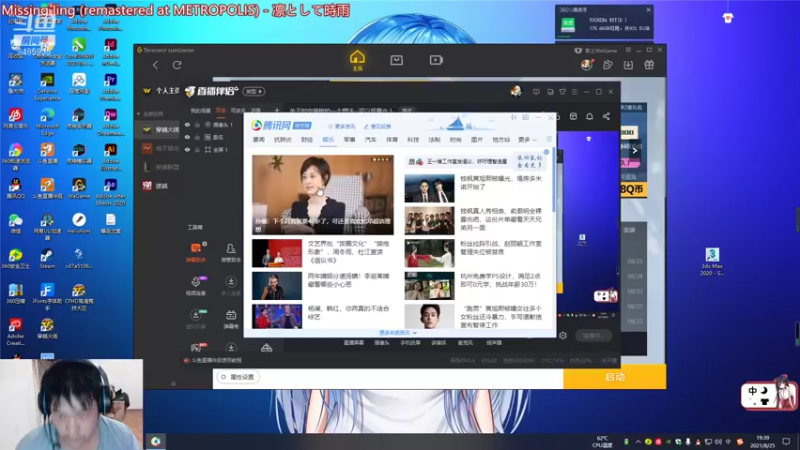The width and height of the screenshot is (800, 450).
Task: Open the 直播伴侣 message icon
Action: tap(536, 92)
